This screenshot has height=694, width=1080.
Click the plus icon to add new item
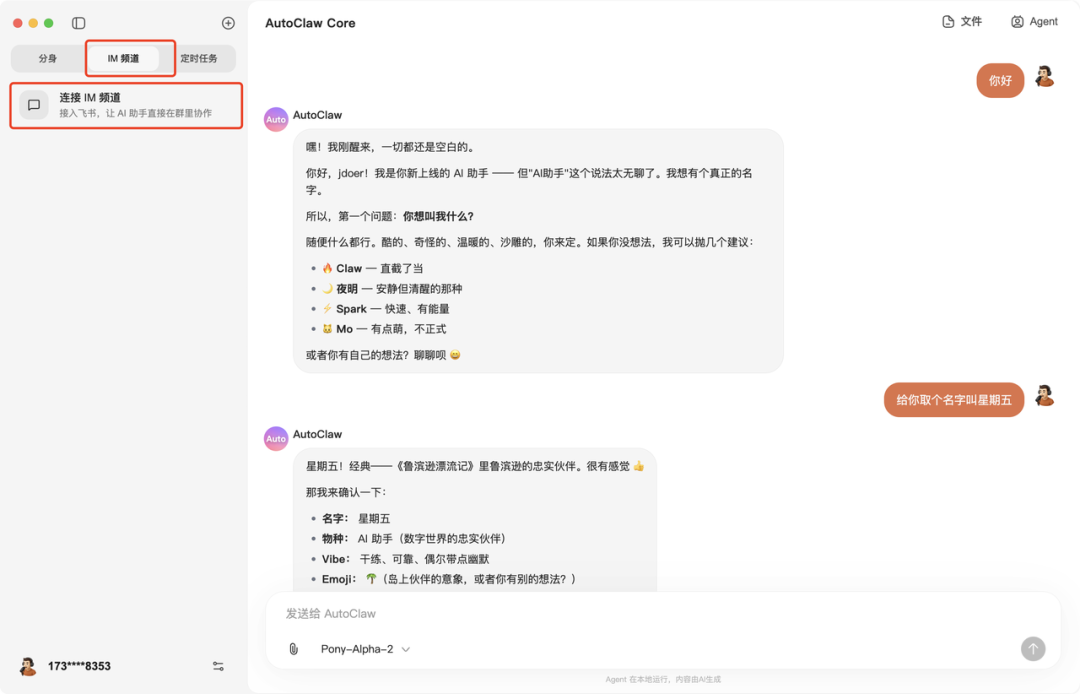(228, 22)
